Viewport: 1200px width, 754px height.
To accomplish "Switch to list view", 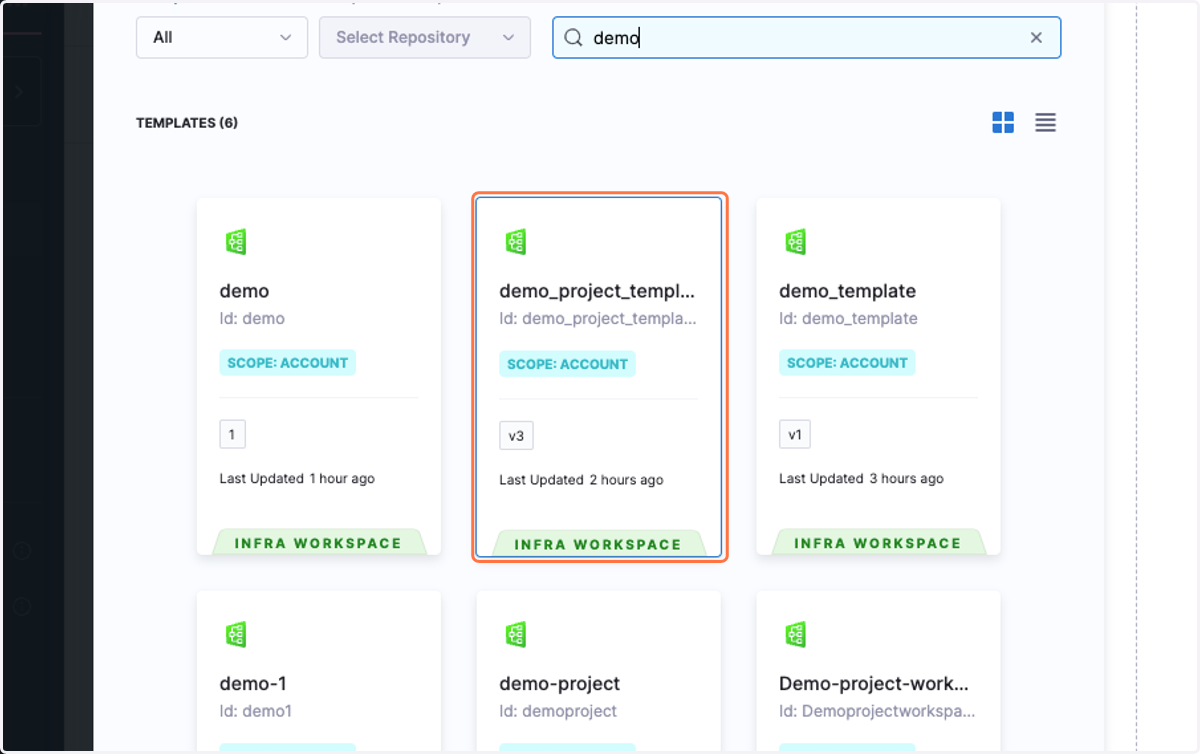I will click(1045, 122).
